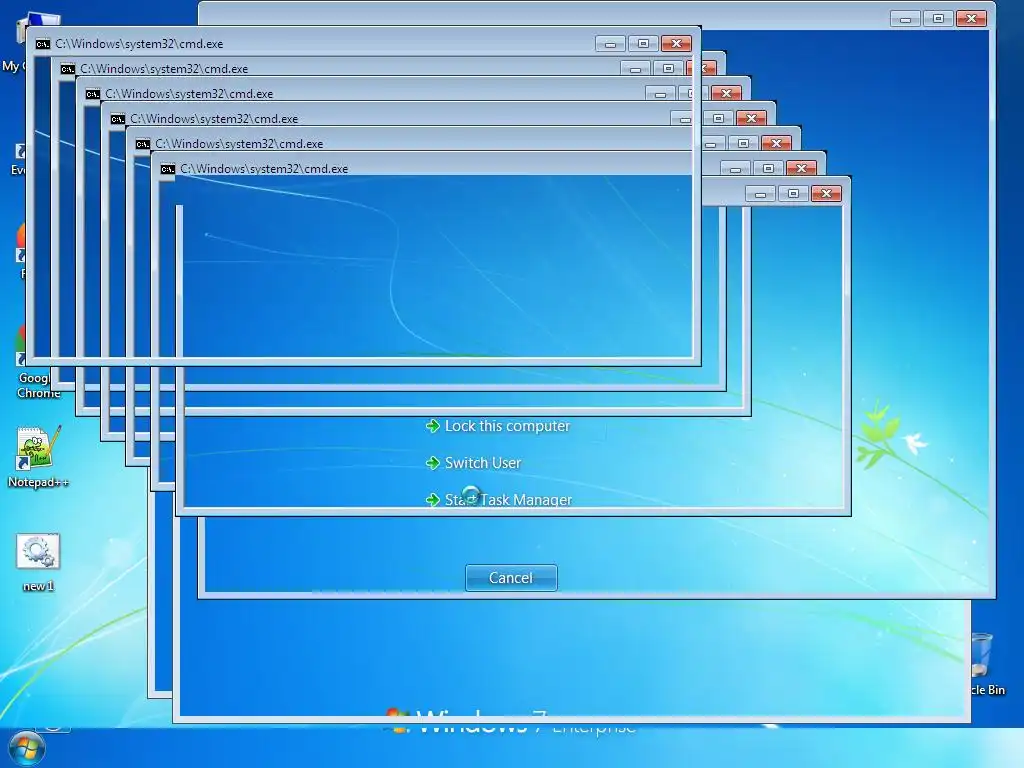
Task: Close the rearmost window containing Cancel button
Action: click(971, 19)
